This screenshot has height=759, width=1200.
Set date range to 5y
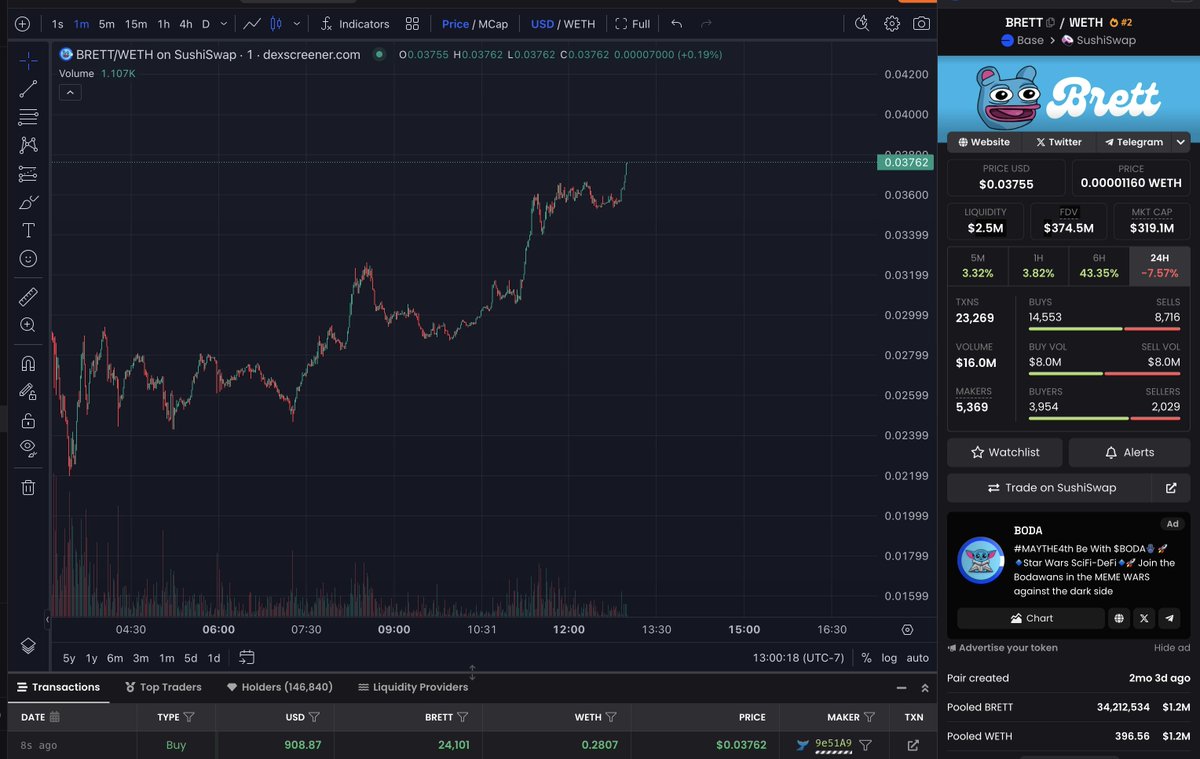(69, 658)
